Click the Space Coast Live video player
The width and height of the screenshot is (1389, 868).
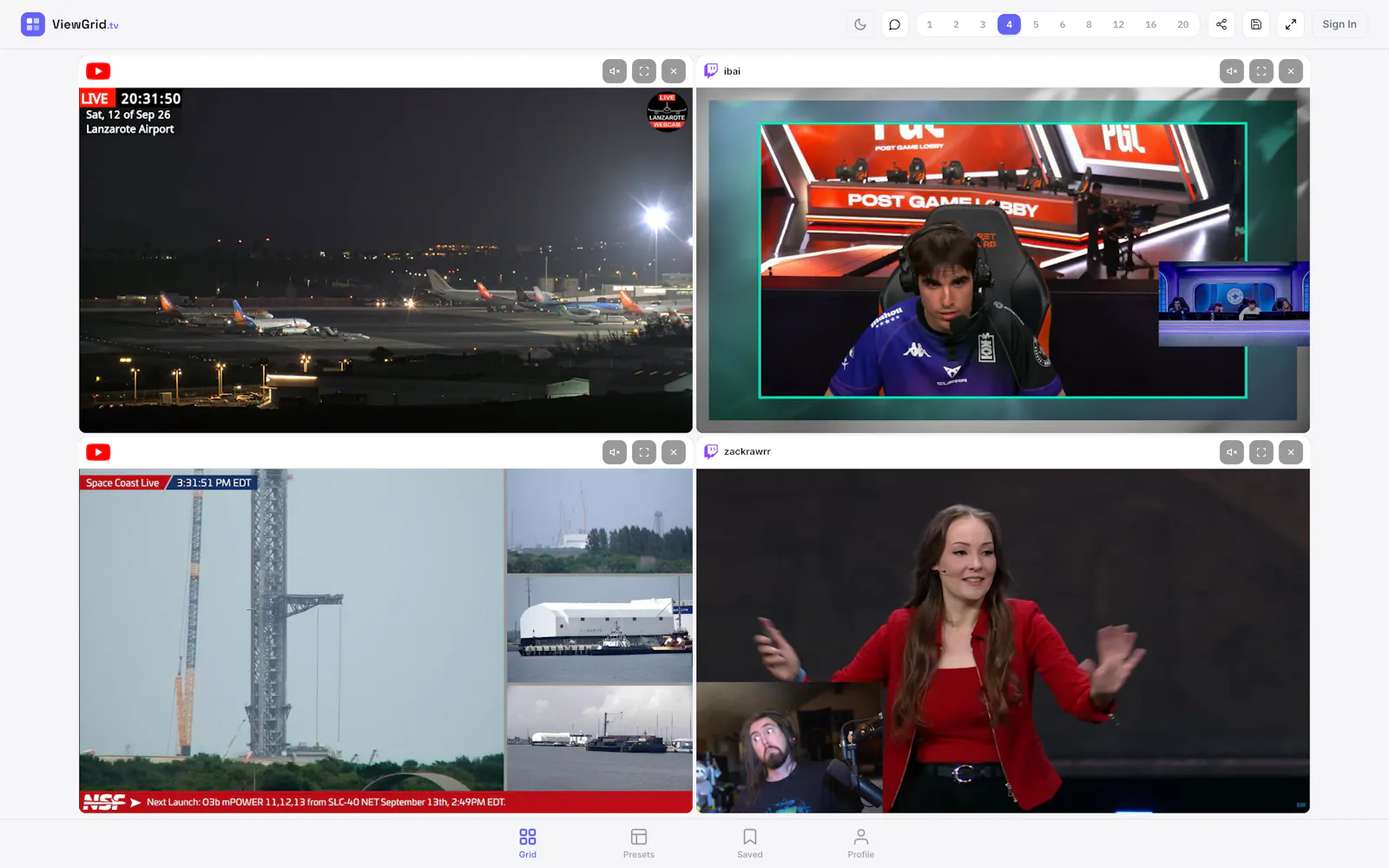(x=385, y=641)
